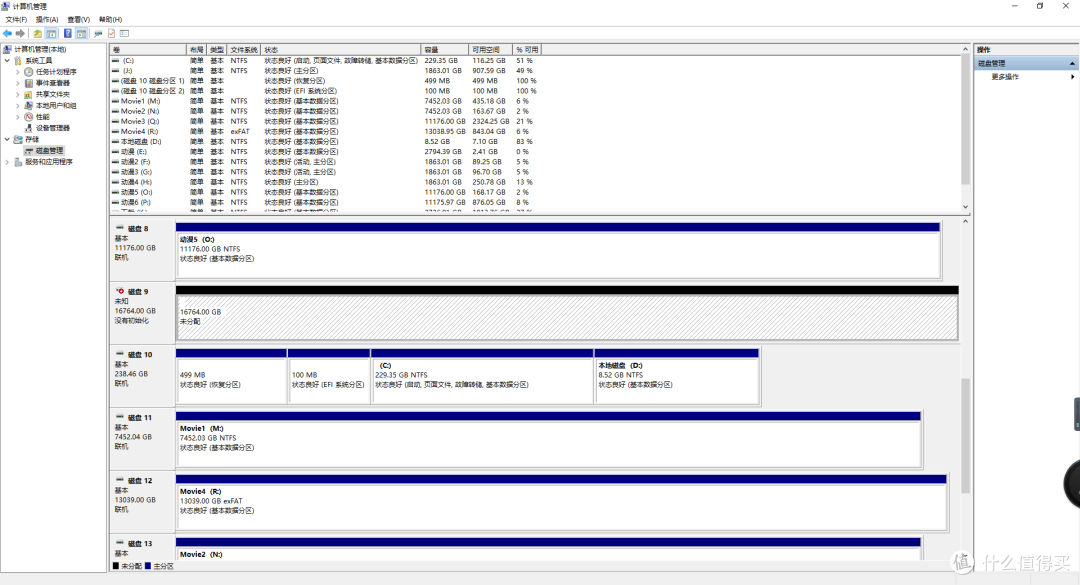Click the Up one level folder icon
The width and height of the screenshot is (1080, 585).
pyautogui.click(x=37, y=33)
